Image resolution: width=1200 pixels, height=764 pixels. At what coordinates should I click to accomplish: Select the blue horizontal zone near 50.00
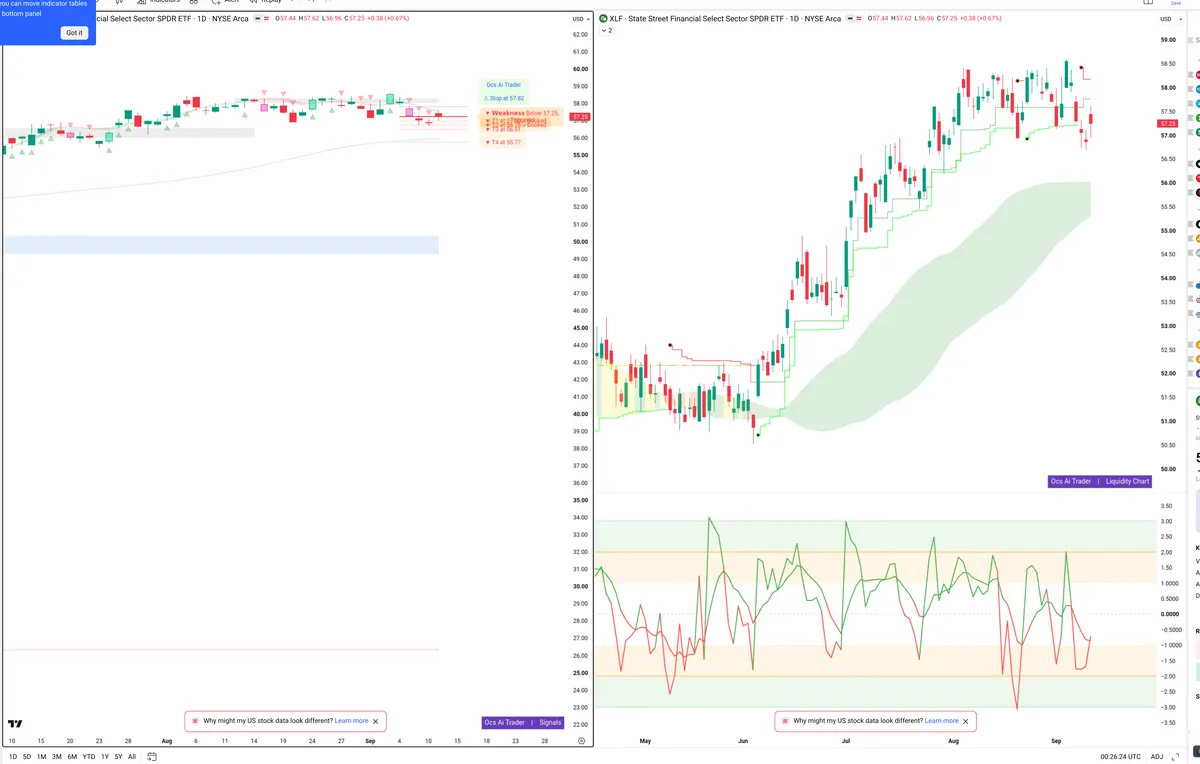click(x=221, y=244)
